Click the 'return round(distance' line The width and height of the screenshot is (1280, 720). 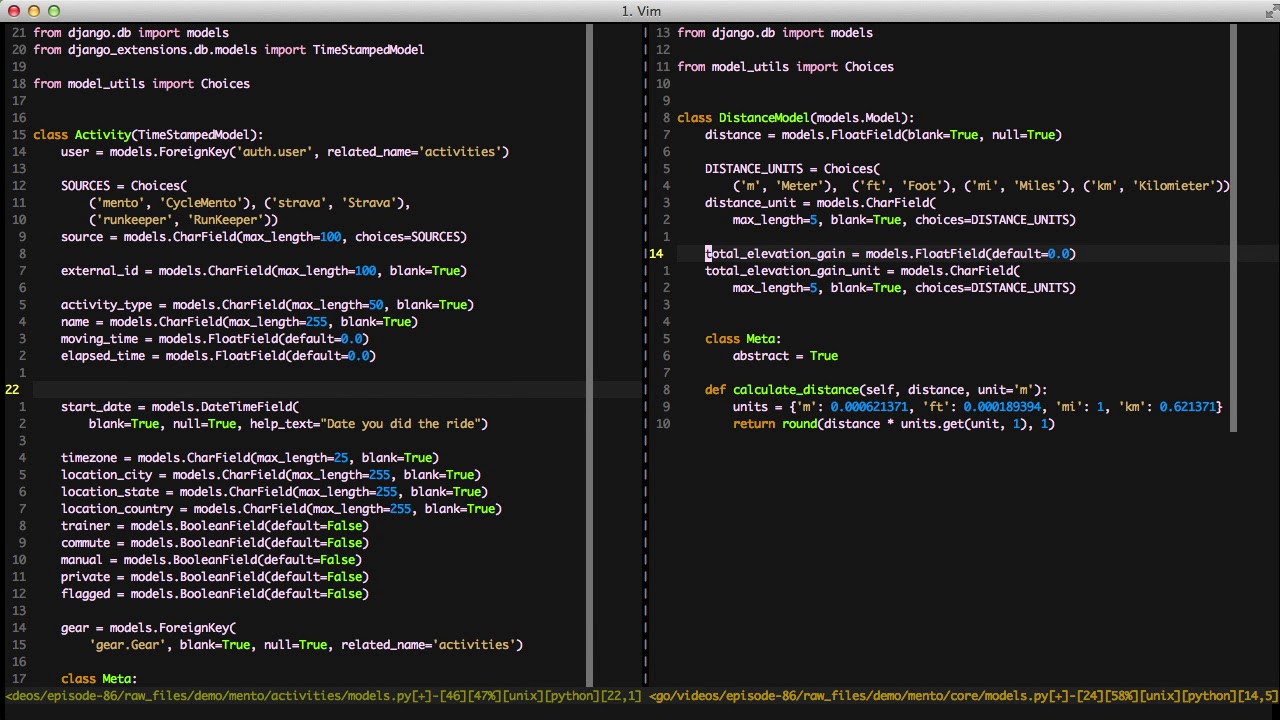893,423
